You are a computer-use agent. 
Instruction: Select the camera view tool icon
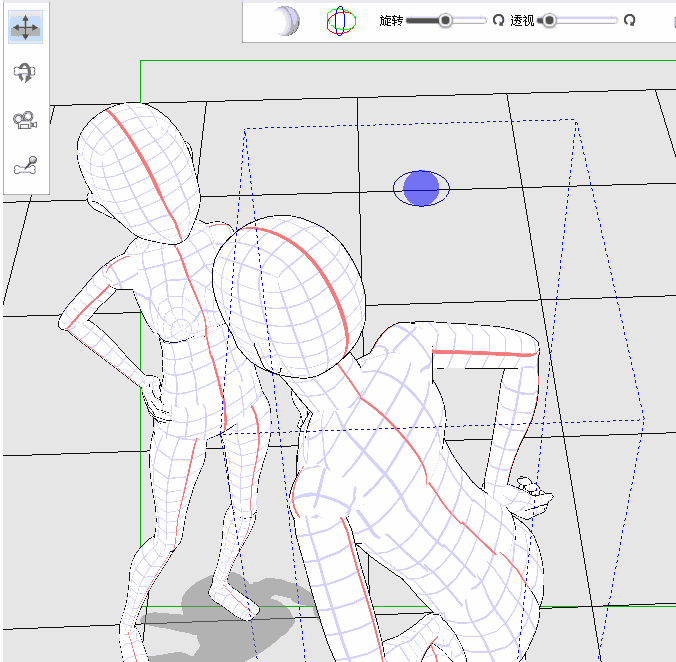25,120
